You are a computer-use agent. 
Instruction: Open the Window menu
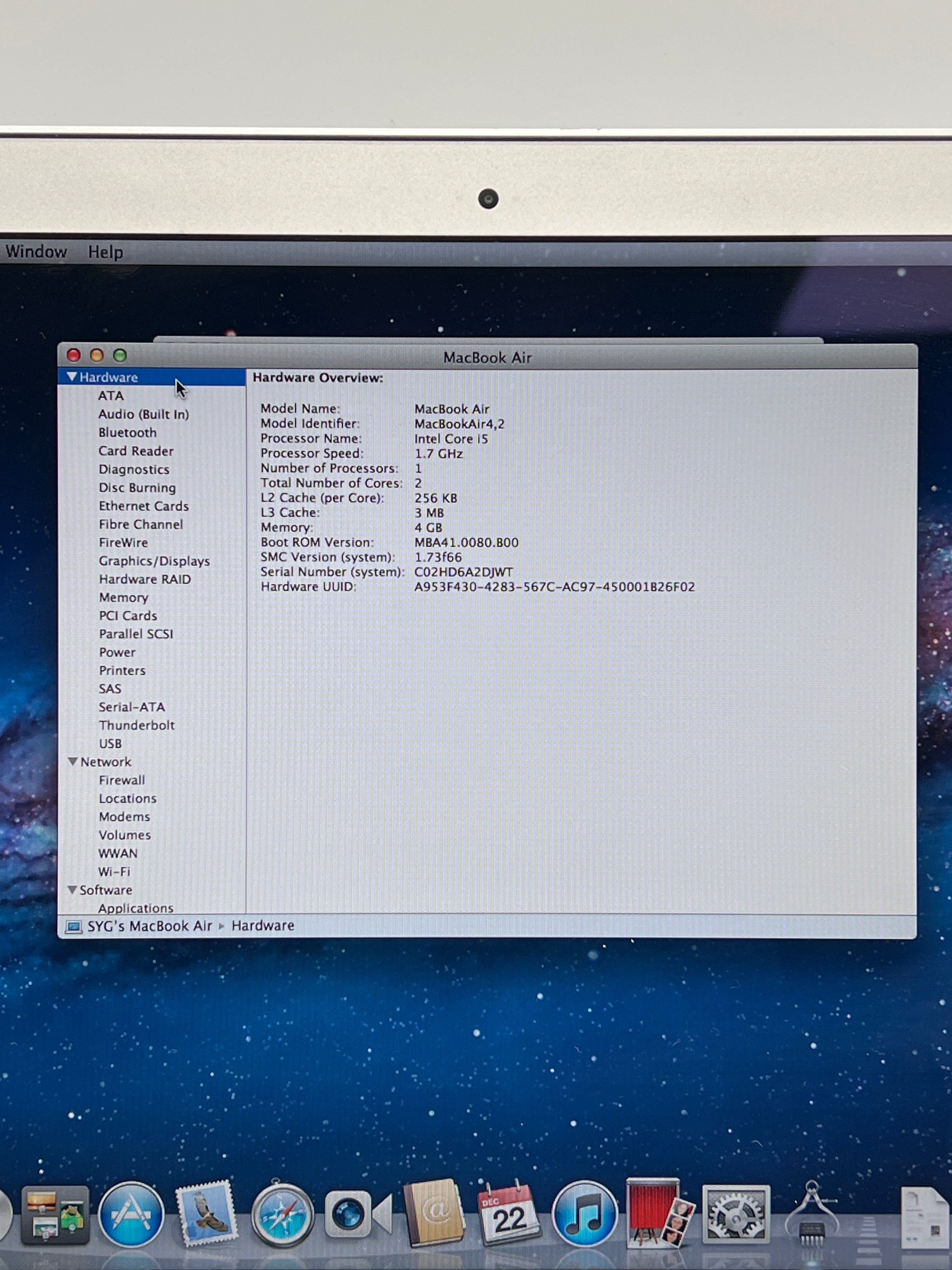(x=36, y=251)
